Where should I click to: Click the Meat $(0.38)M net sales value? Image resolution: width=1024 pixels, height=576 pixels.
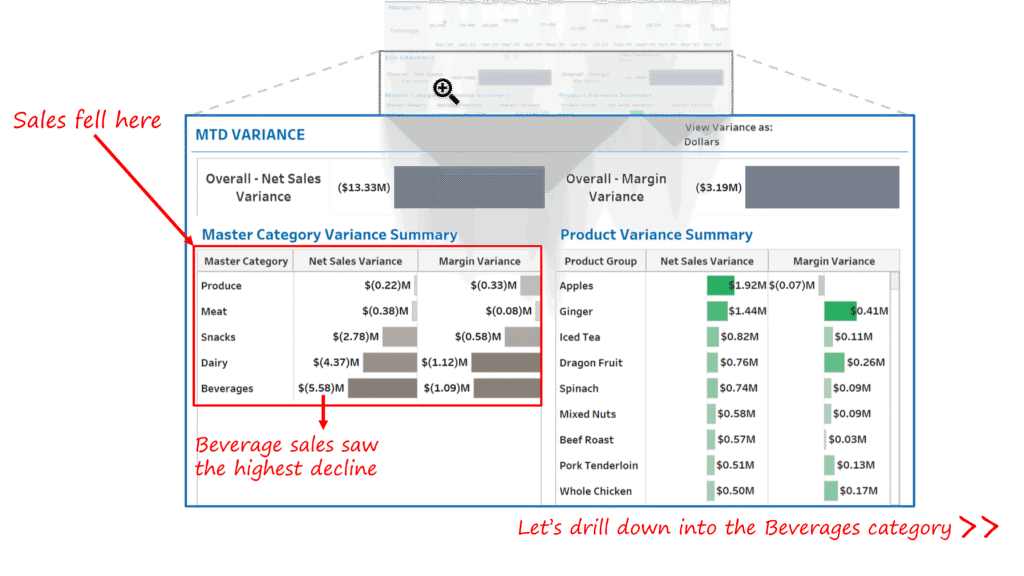(x=385, y=311)
